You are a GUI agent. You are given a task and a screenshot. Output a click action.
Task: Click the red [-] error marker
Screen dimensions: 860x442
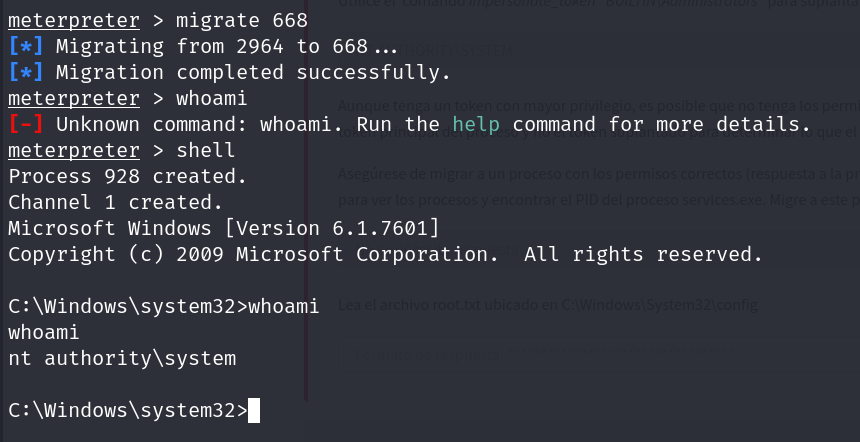point(26,124)
